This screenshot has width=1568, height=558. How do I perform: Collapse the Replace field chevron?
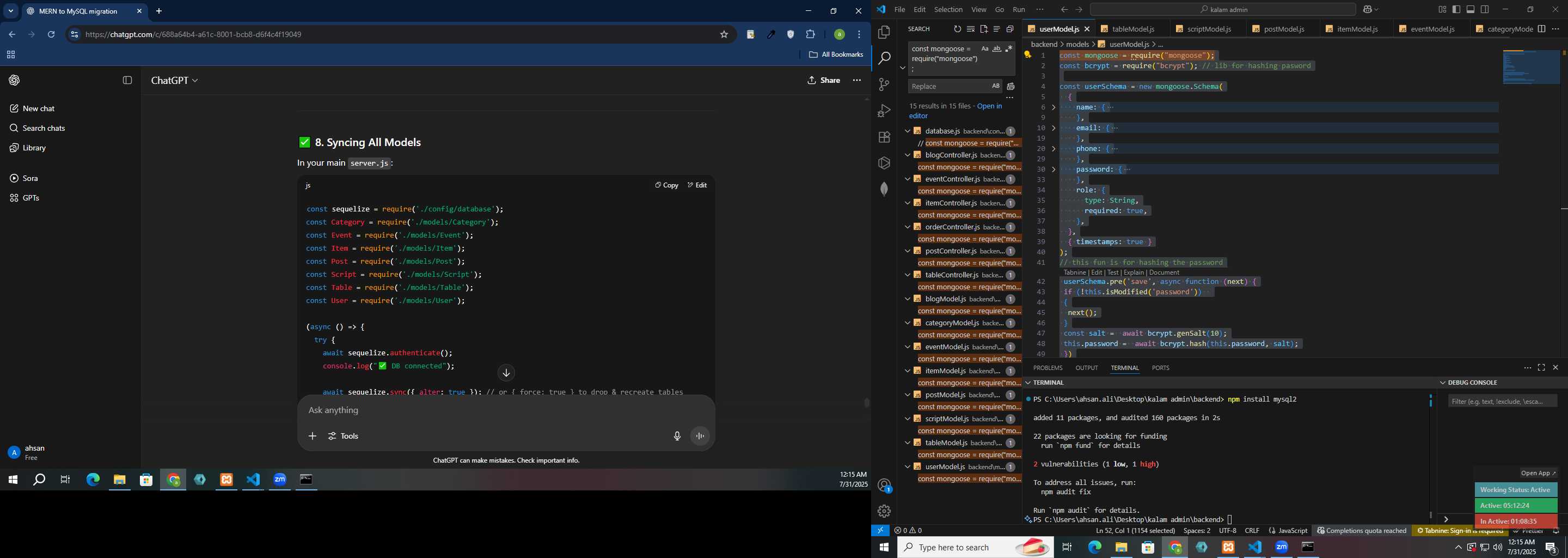903,68
